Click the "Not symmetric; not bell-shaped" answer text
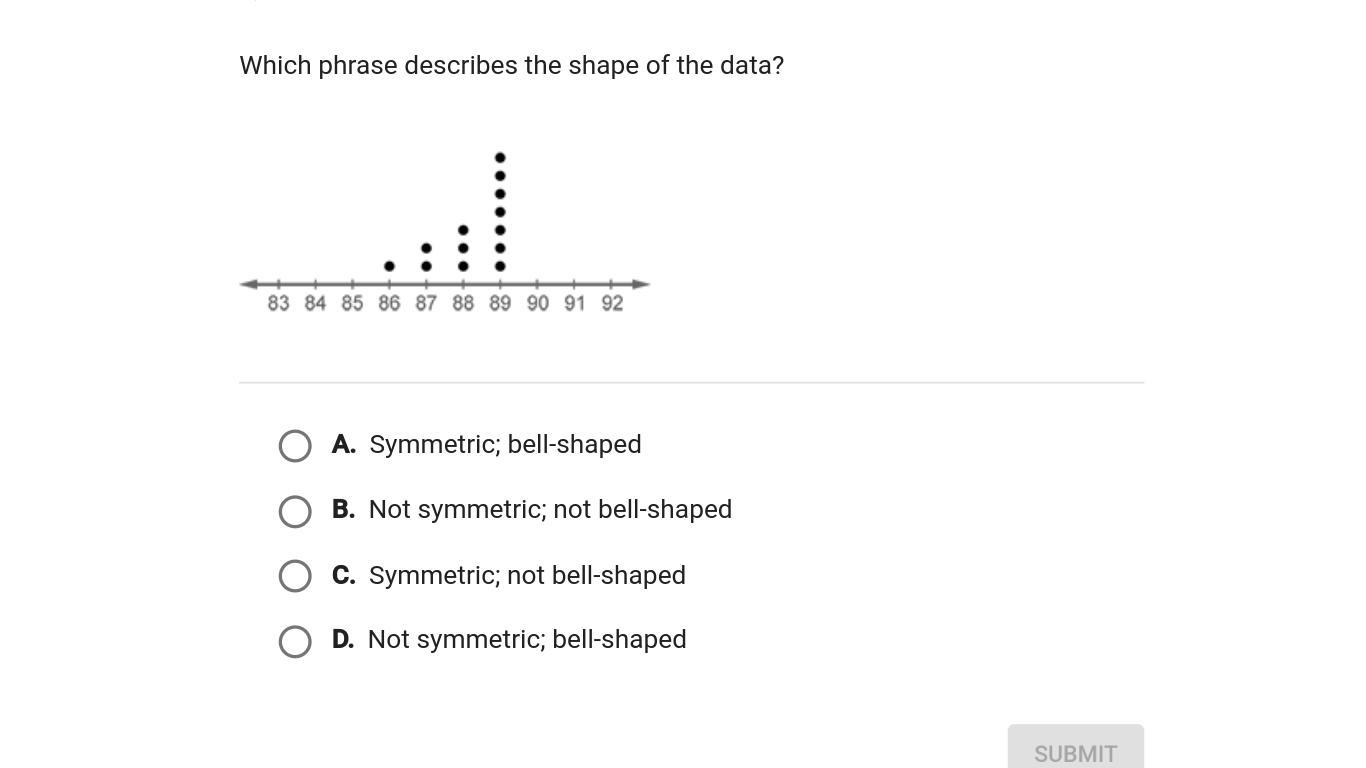 click(550, 510)
